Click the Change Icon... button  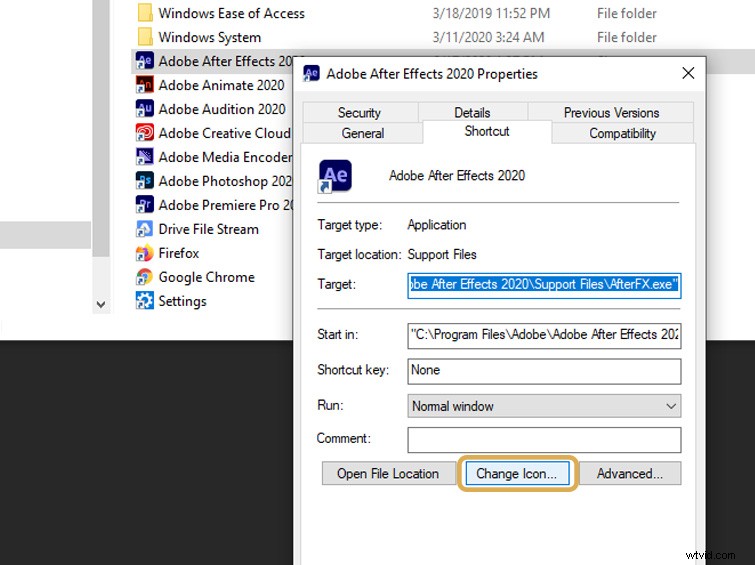pyautogui.click(x=517, y=473)
